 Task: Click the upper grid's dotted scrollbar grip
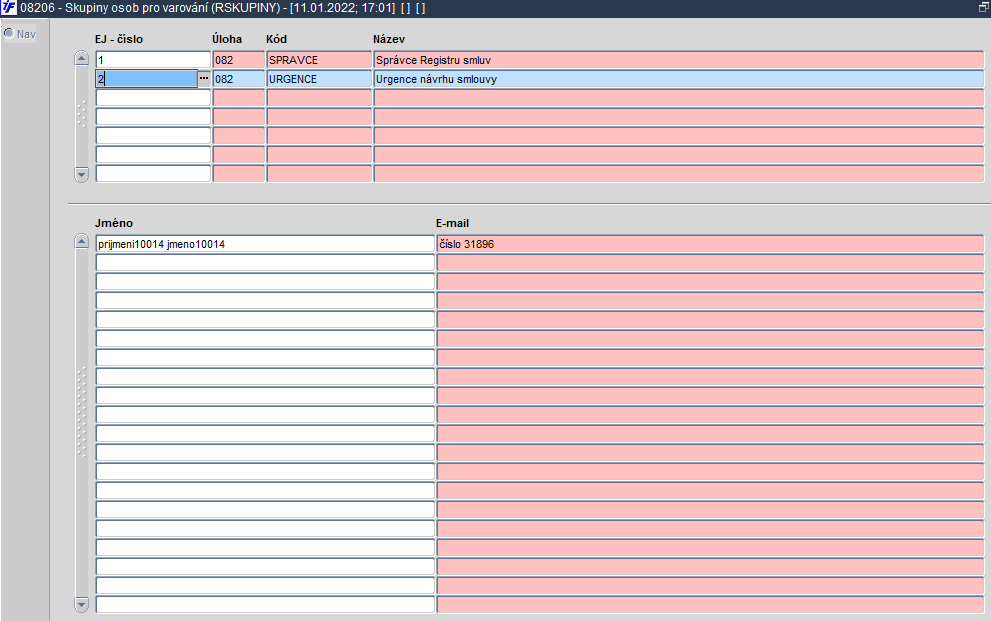pos(82,115)
